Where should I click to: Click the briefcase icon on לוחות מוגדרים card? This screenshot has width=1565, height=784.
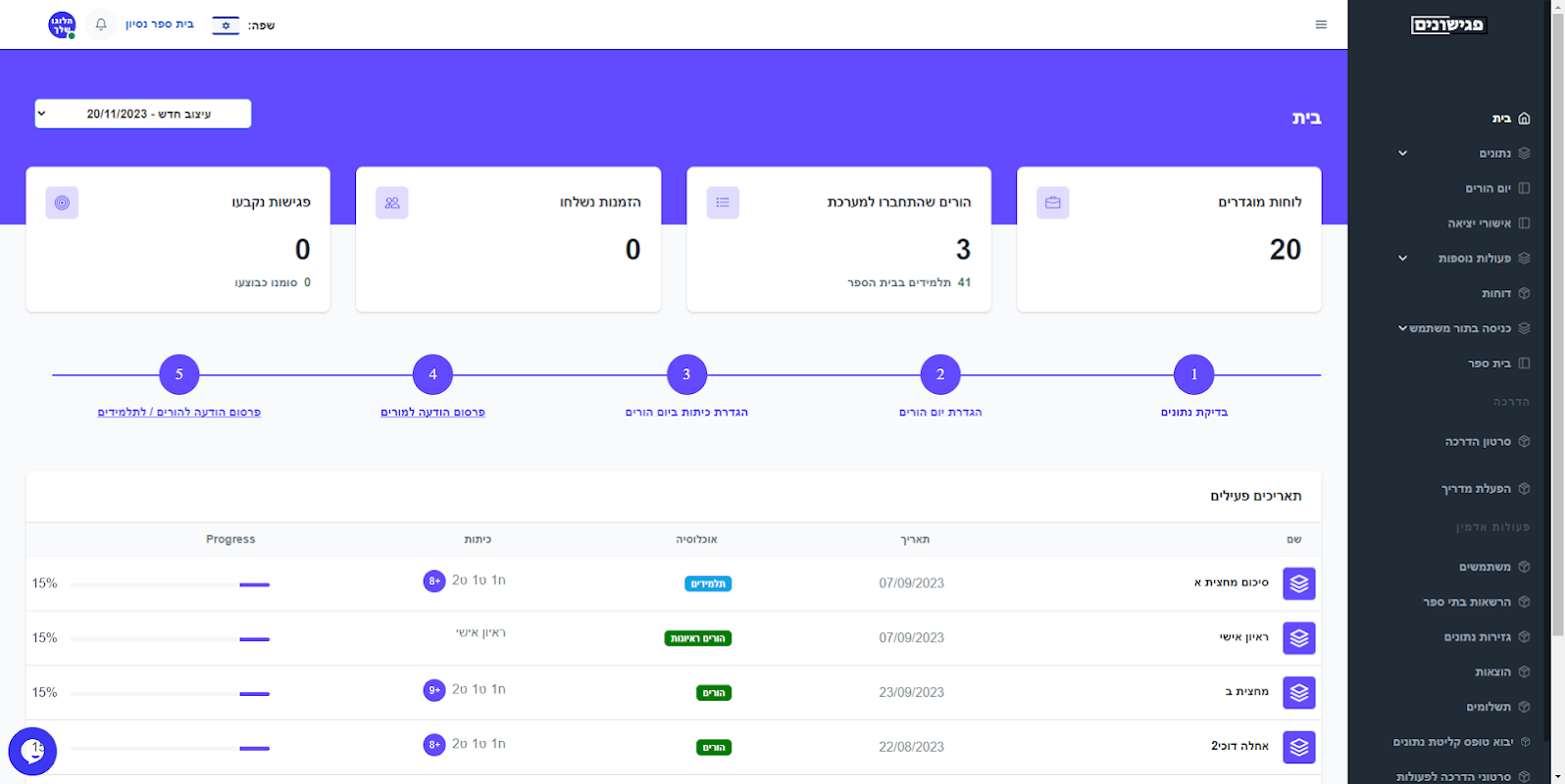(1053, 203)
